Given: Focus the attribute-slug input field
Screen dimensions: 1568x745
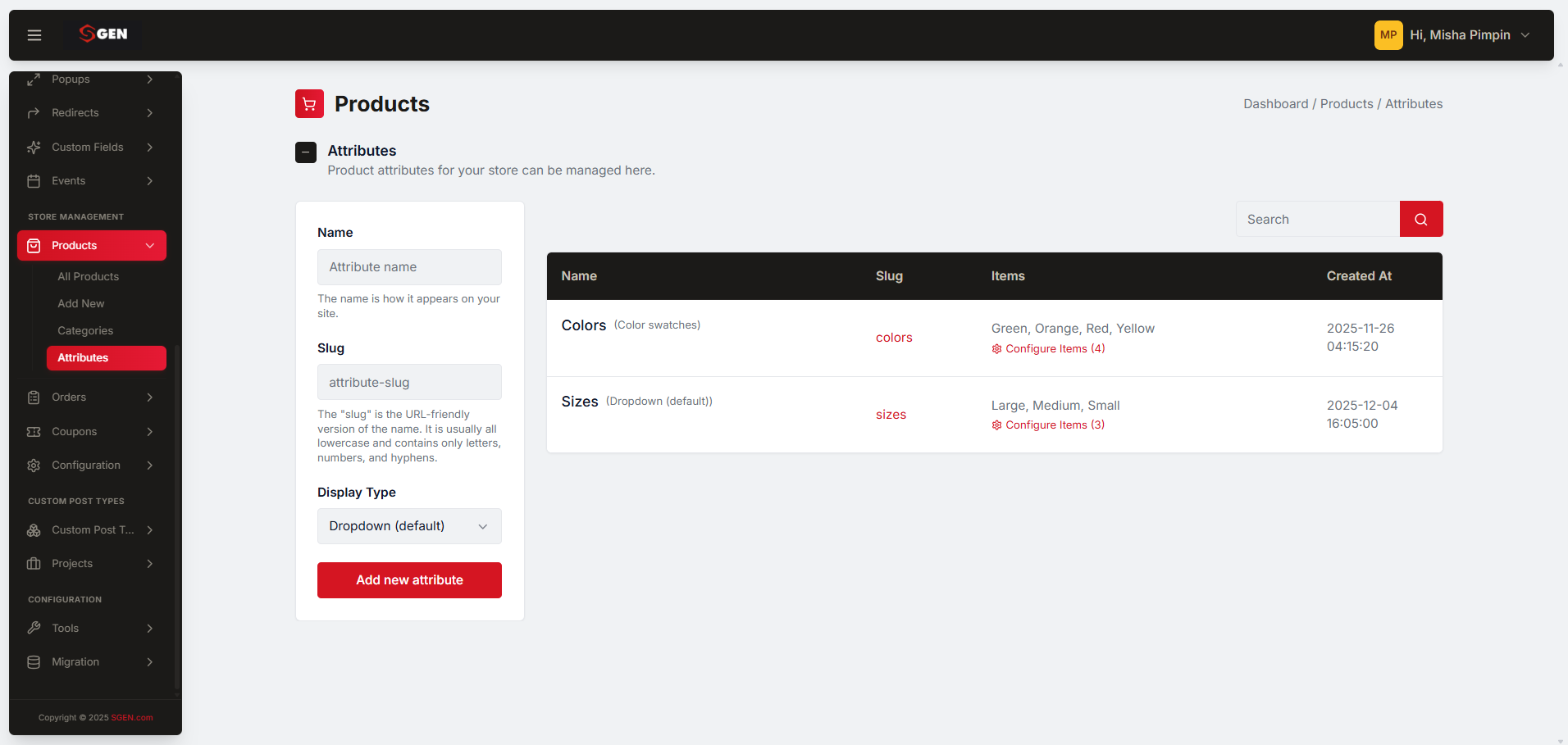Looking at the screenshot, I should tap(409, 383).
